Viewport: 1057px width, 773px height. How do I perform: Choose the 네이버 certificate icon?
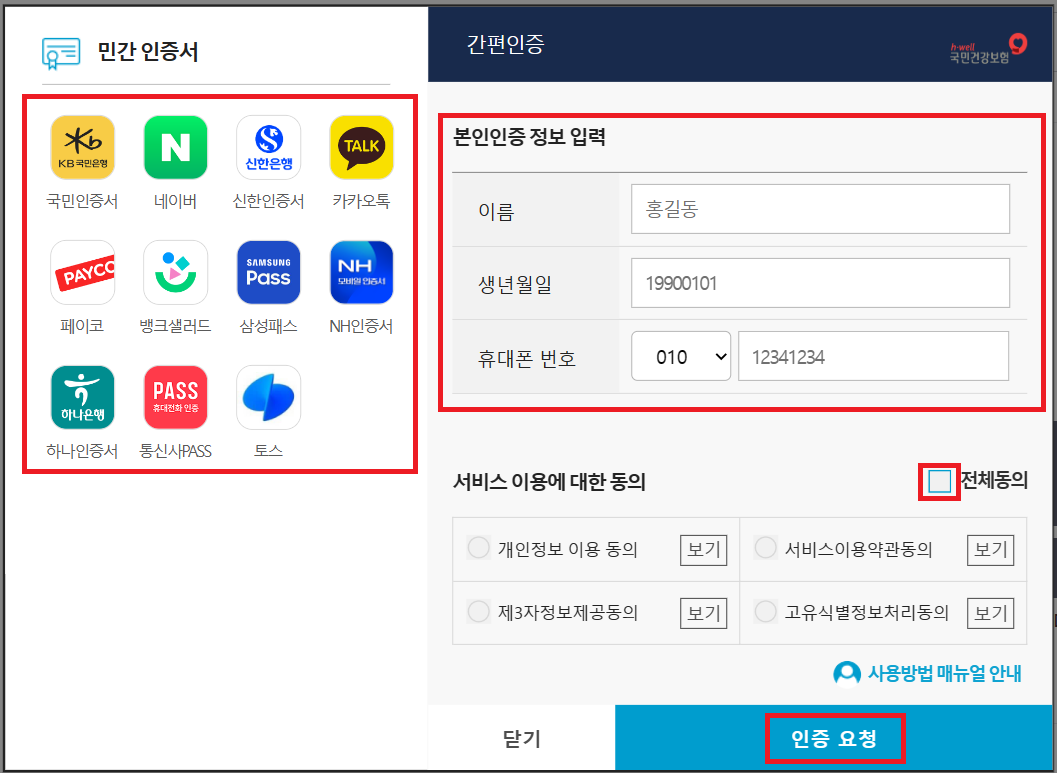tap(175, 147)
